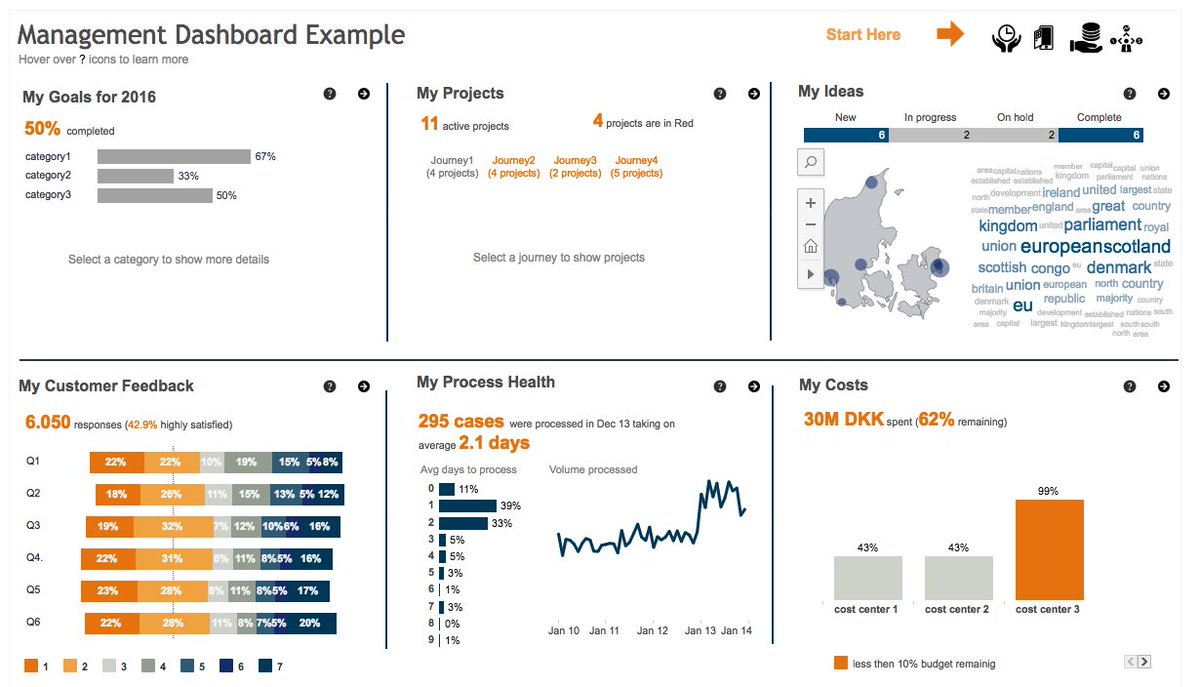Click 'europeanscotland' in the word cloud
The width and height of the screenshot is (1200, 687).
tap(1095, 246)
